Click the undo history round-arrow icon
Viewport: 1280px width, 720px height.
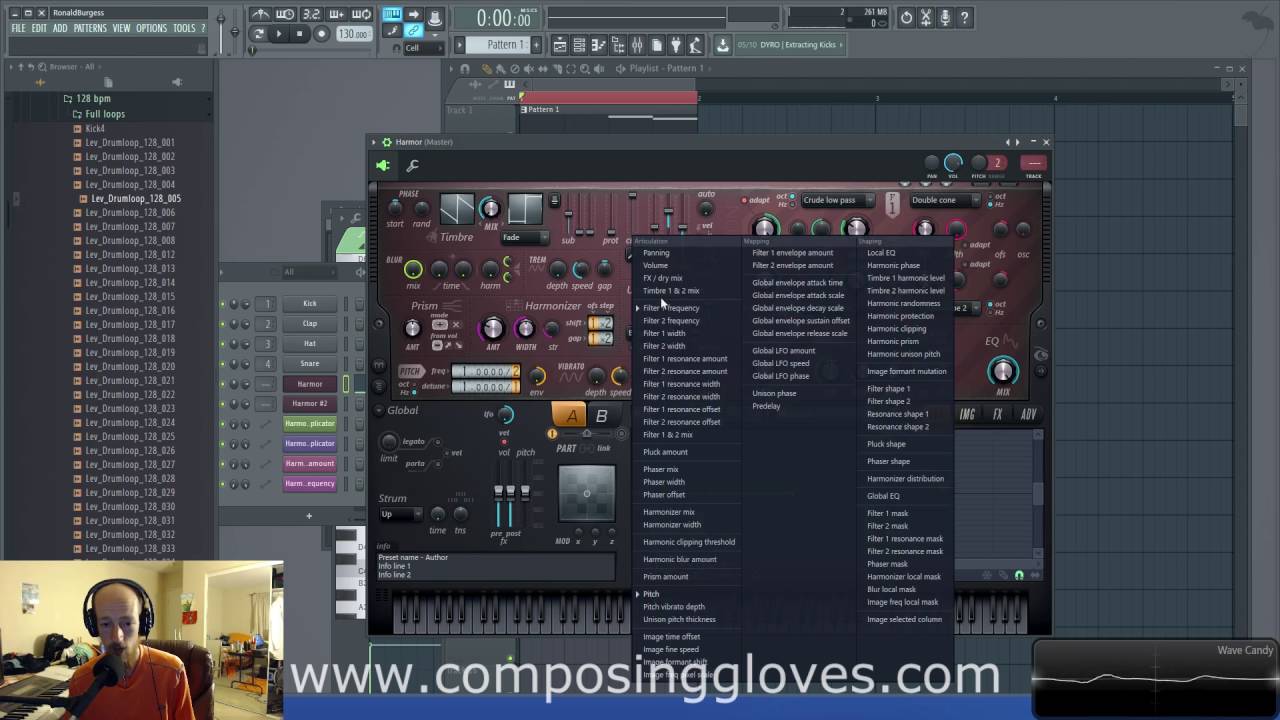906,17
